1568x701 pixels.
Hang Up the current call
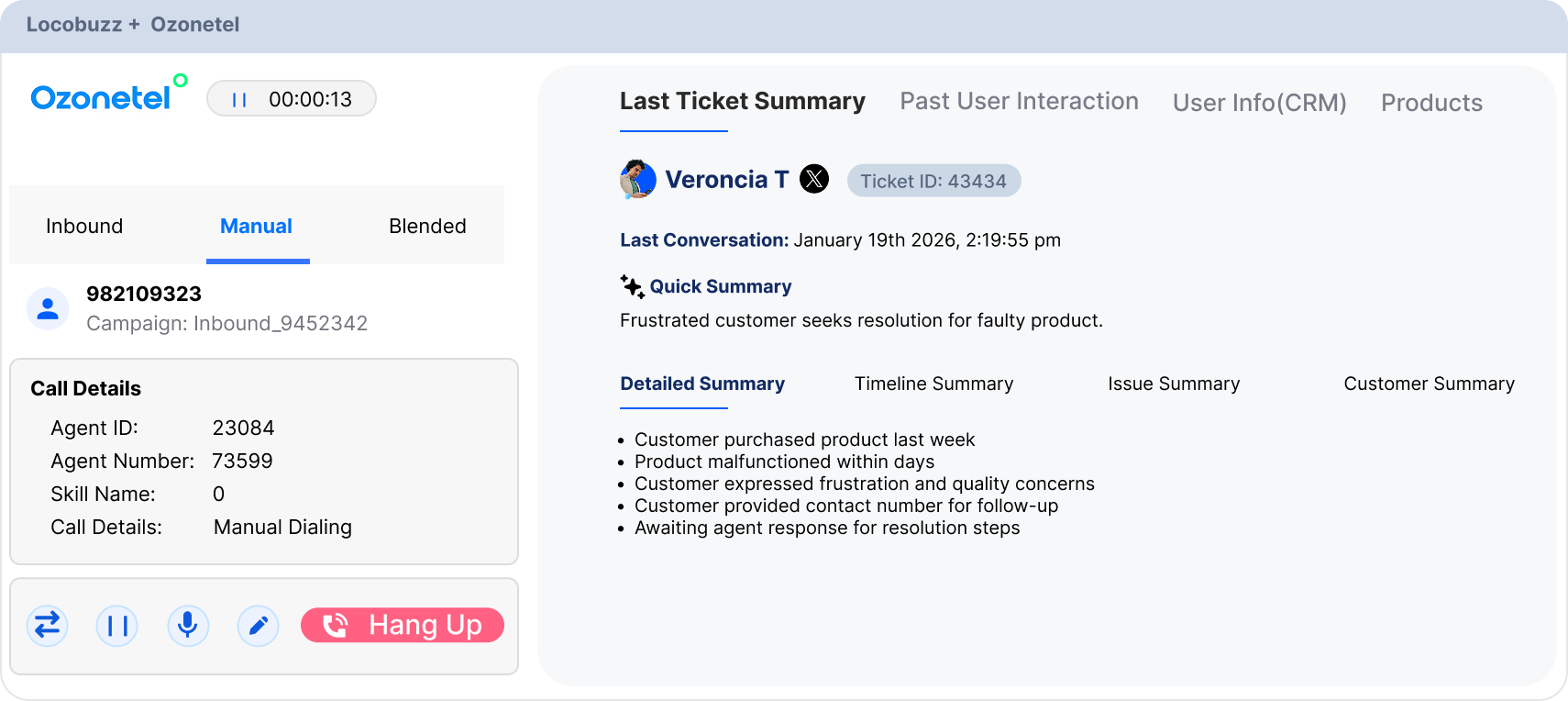click(403, 626)
